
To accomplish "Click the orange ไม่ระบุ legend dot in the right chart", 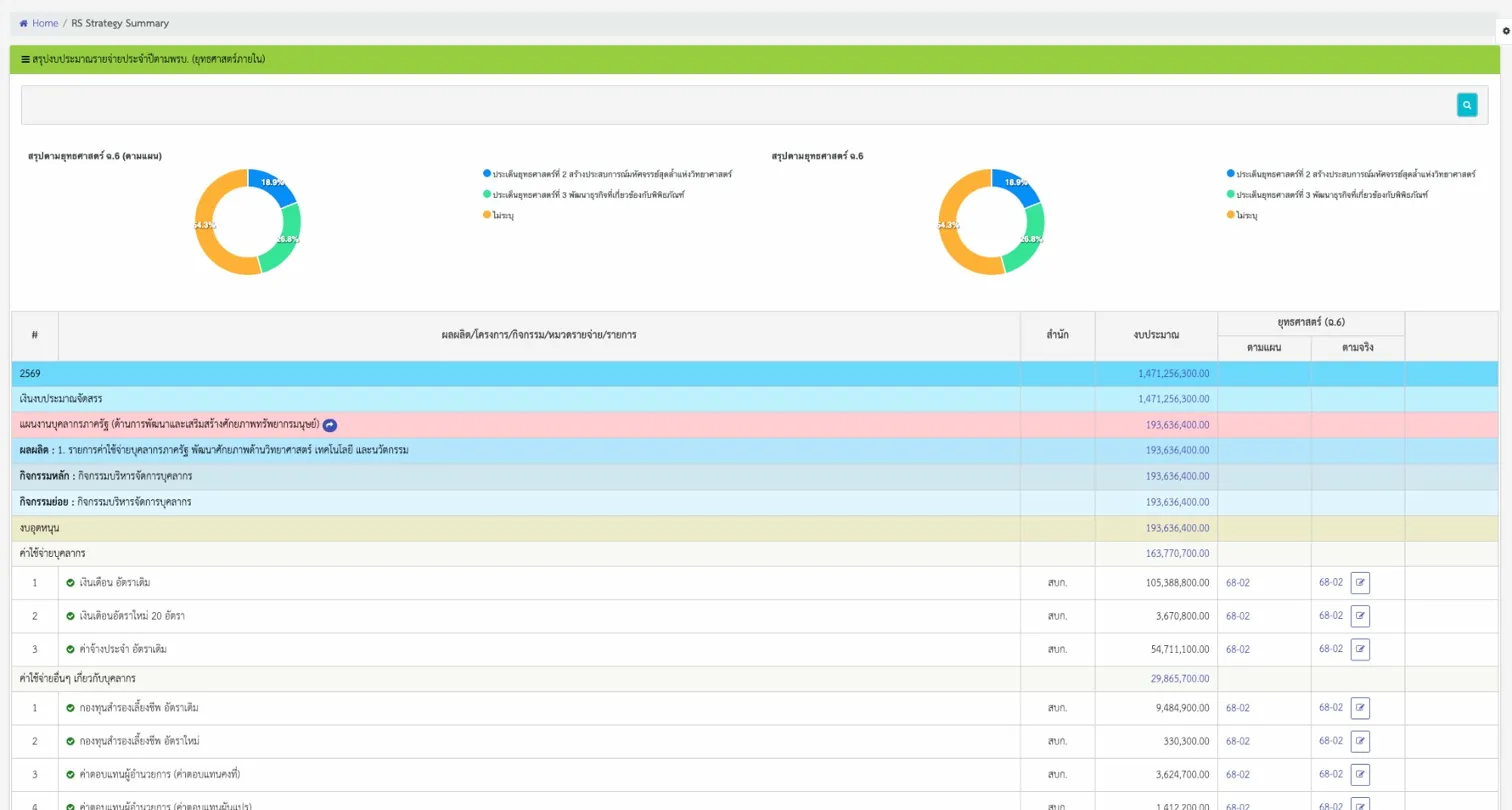I will coord(1230,215).
